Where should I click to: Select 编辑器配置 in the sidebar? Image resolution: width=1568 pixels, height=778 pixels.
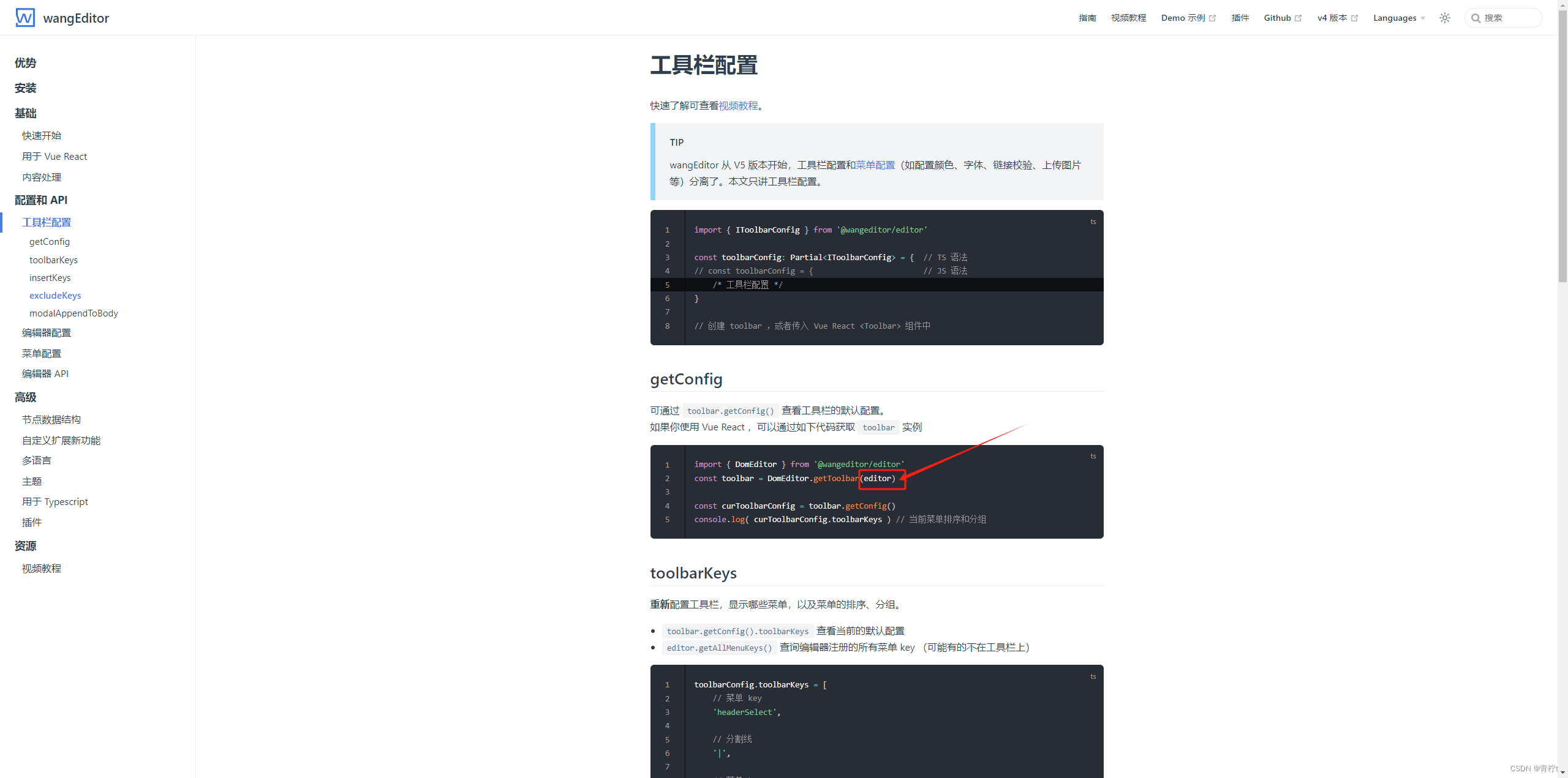47,332
